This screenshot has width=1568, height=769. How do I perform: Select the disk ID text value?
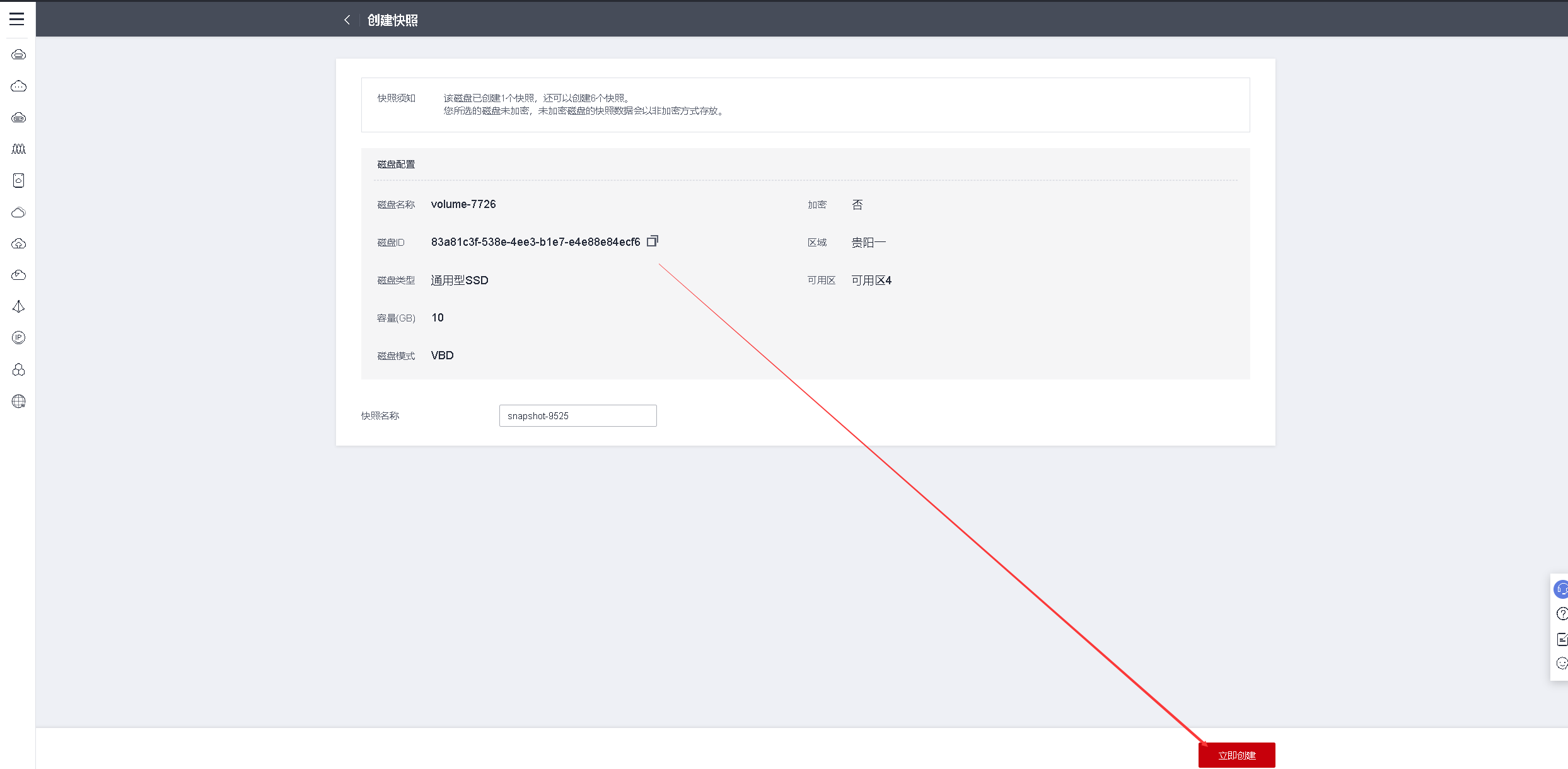[535, 242]
